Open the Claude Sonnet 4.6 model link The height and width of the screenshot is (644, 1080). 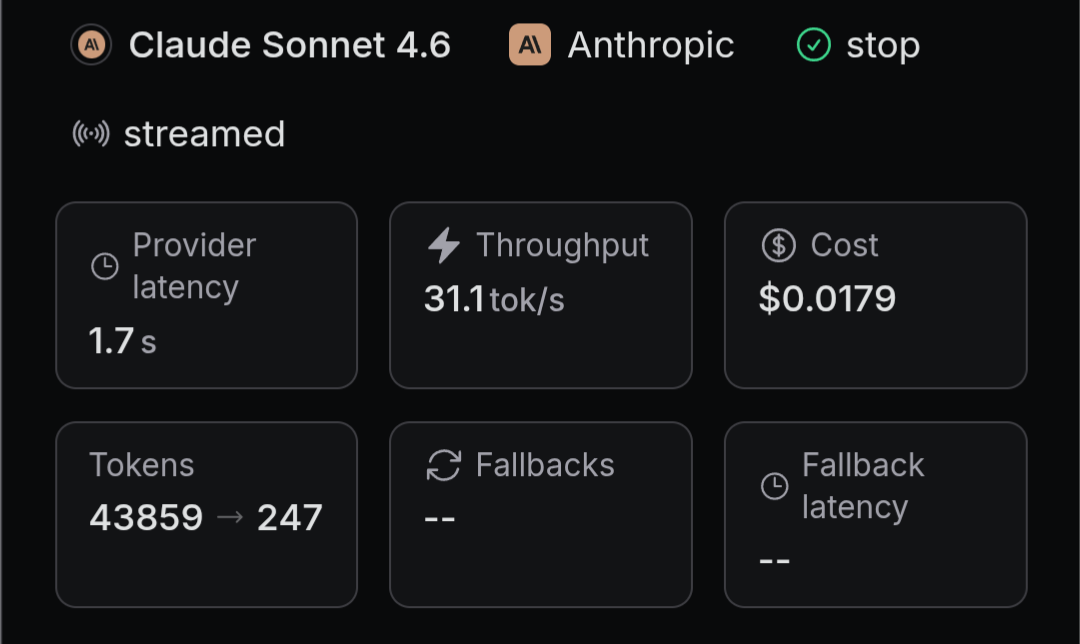click(289, 45)
